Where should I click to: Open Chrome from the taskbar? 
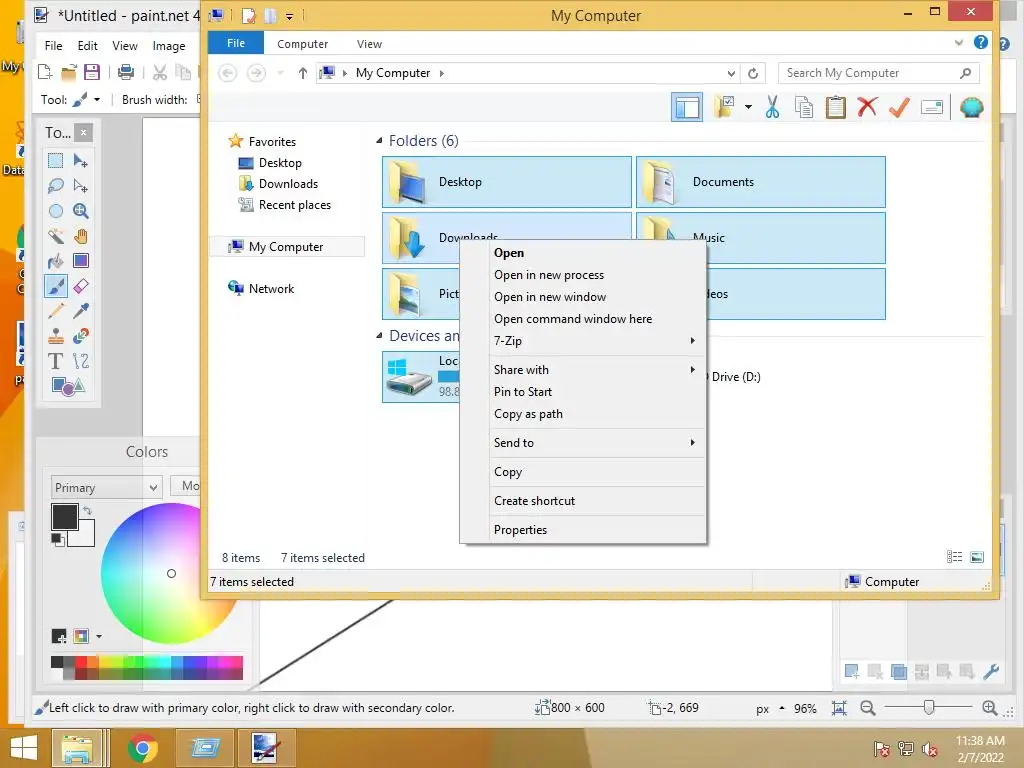click(142, 748)
